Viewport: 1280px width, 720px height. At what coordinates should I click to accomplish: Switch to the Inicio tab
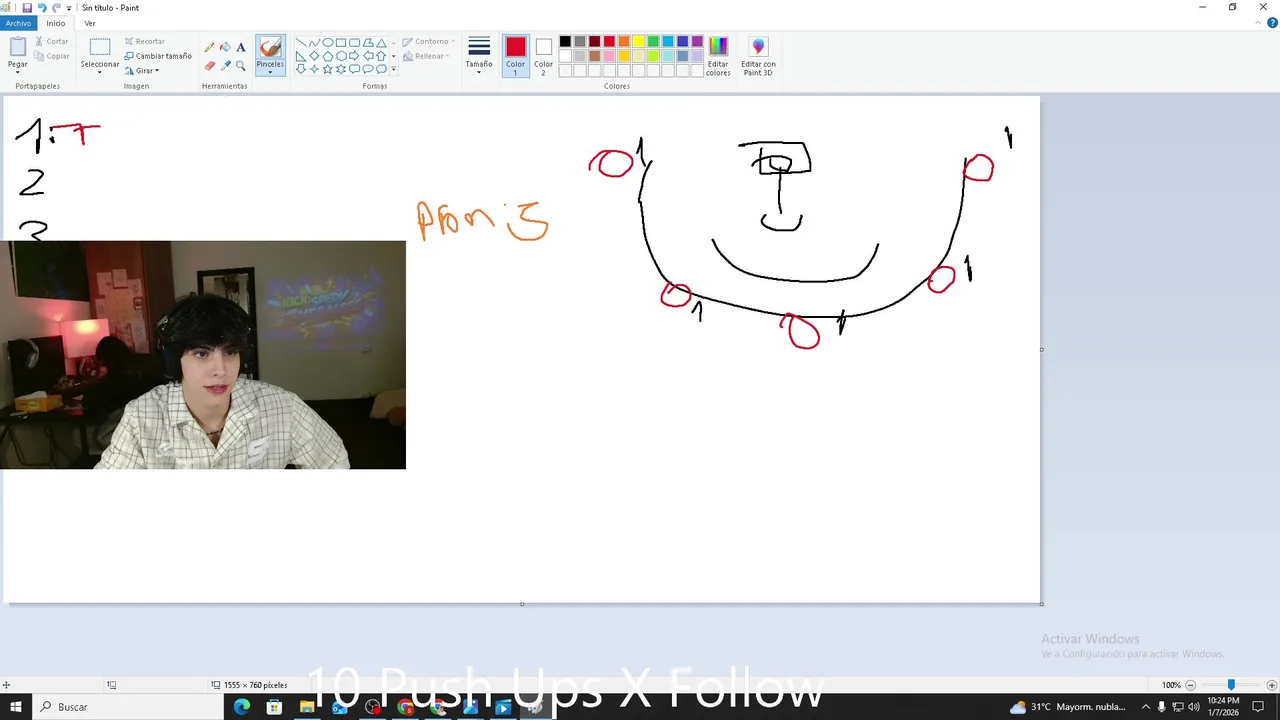(x=56, y=23)
